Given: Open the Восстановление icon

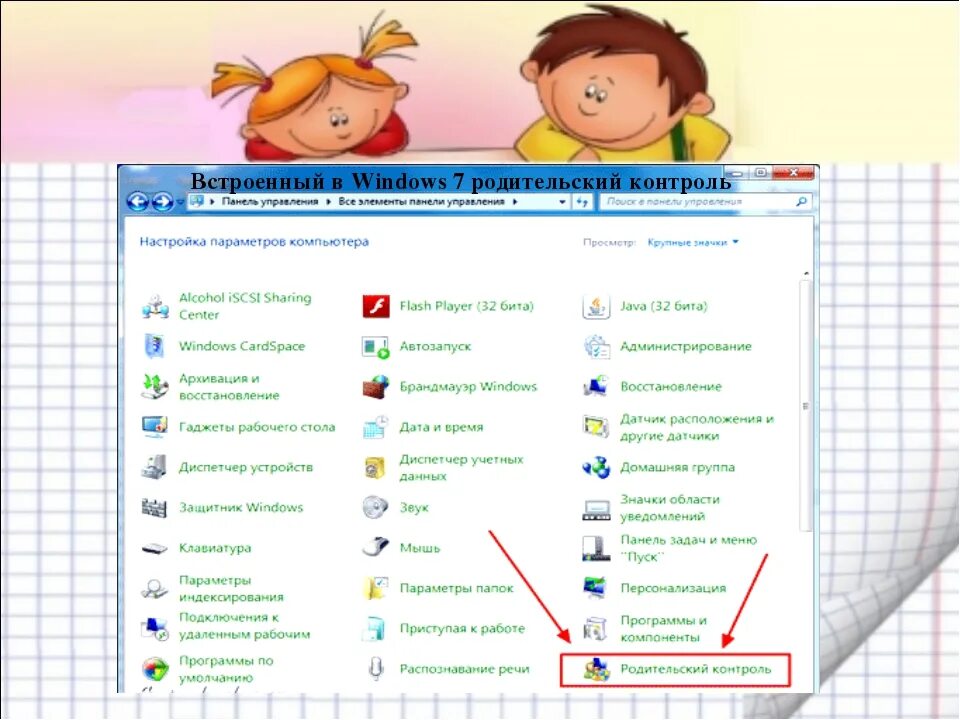Looking at the screenshot, I should click(596, 387).
